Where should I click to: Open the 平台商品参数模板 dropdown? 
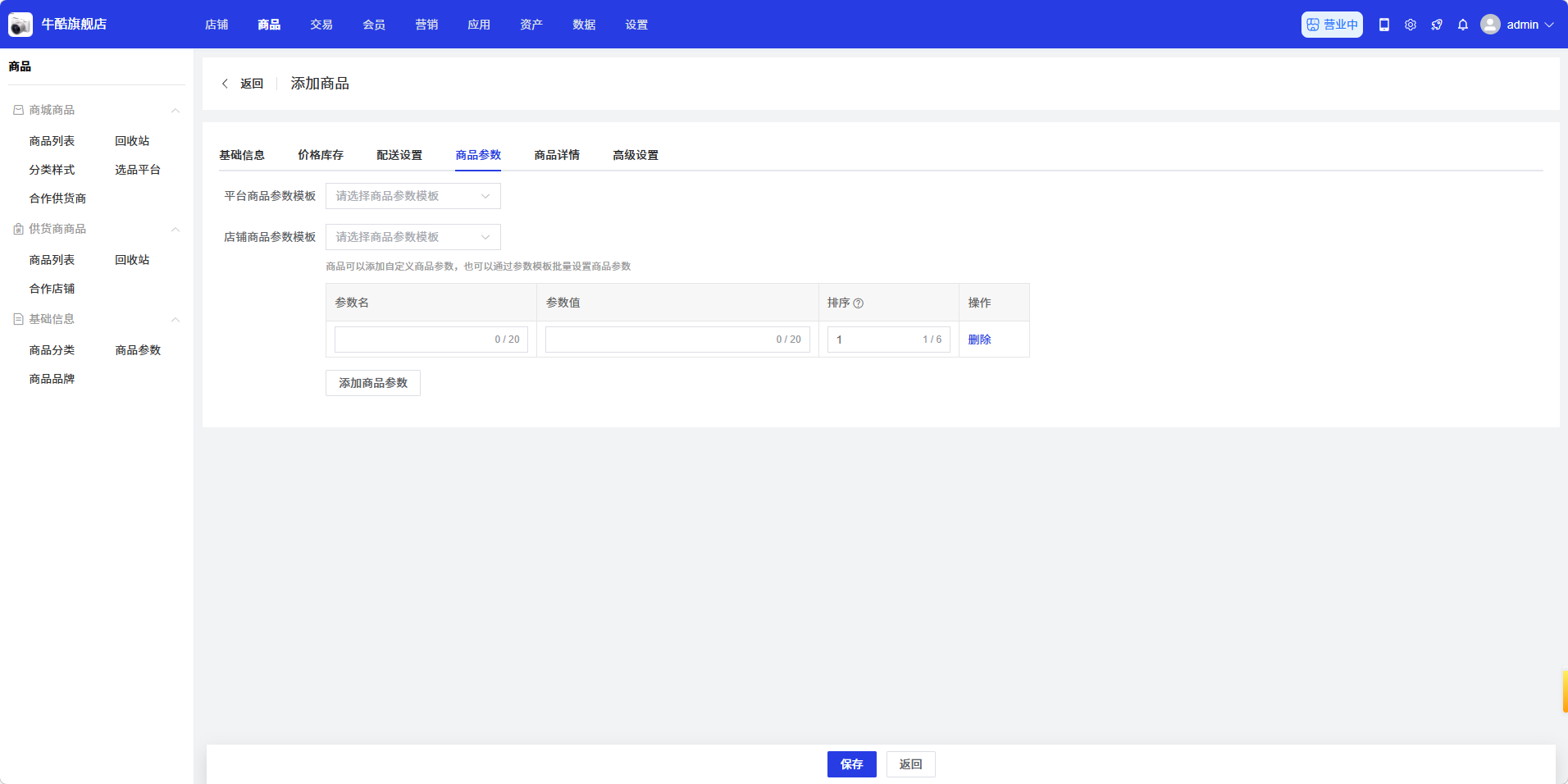(x=413, y=196)
